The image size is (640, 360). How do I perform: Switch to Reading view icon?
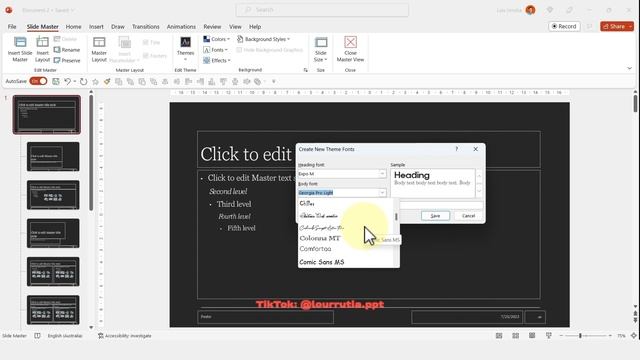(532, 336)
